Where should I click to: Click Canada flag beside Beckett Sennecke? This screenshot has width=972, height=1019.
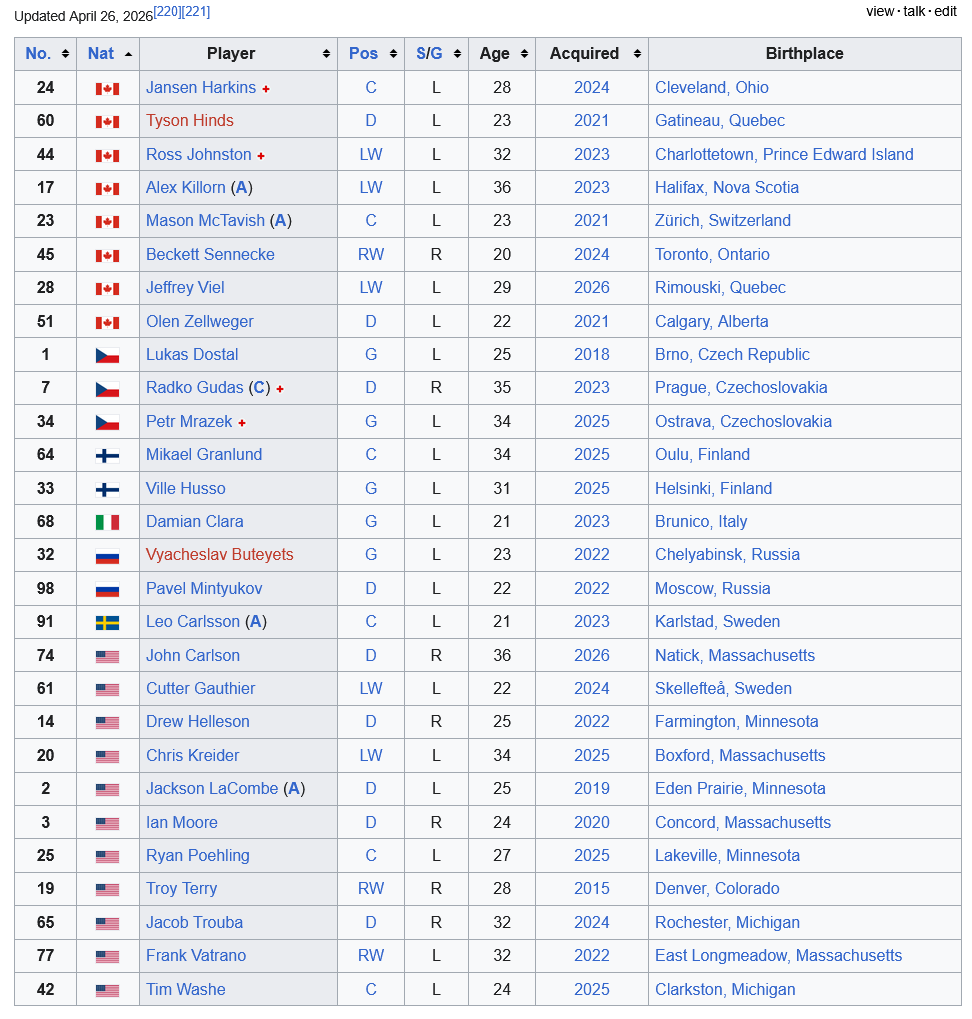coord(107,255)
